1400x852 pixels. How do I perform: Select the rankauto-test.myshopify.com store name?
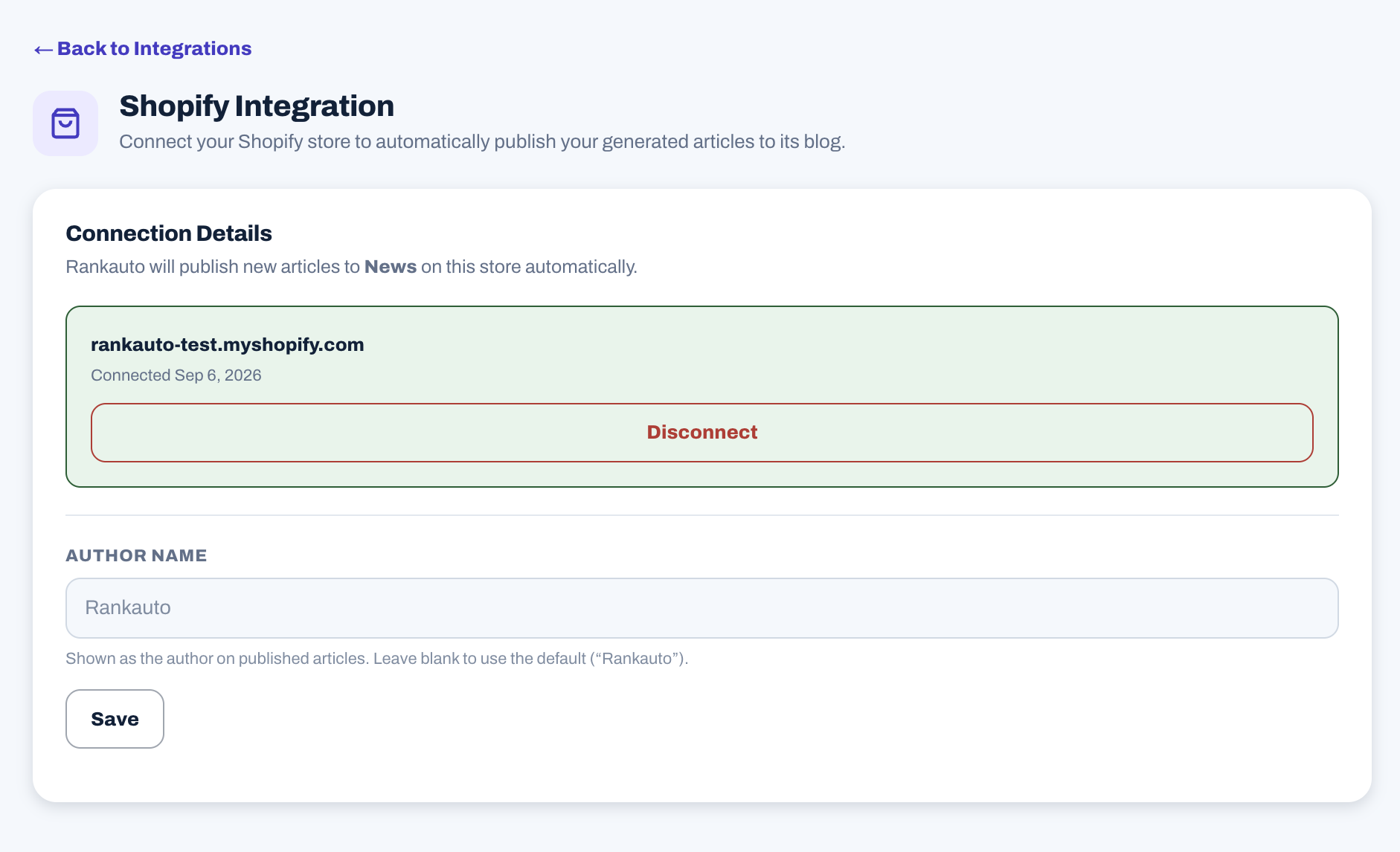coord(228,345)
